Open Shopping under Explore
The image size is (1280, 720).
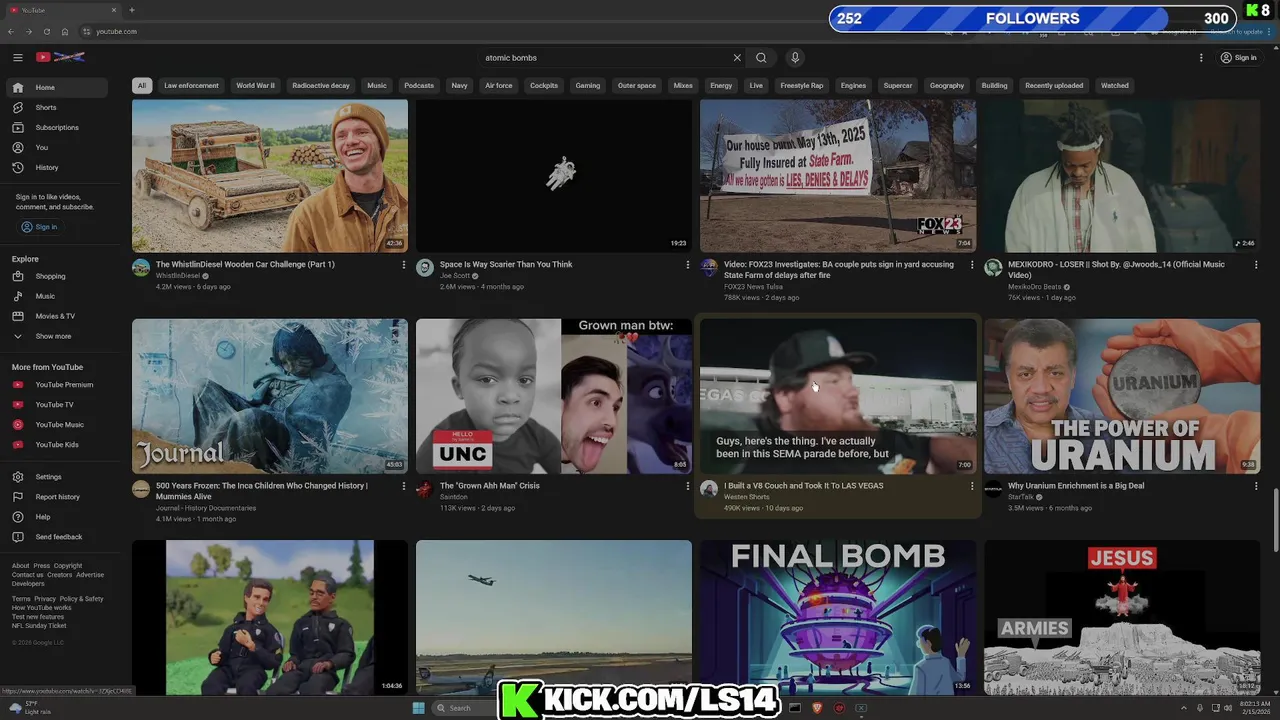(x=57, y=276)
